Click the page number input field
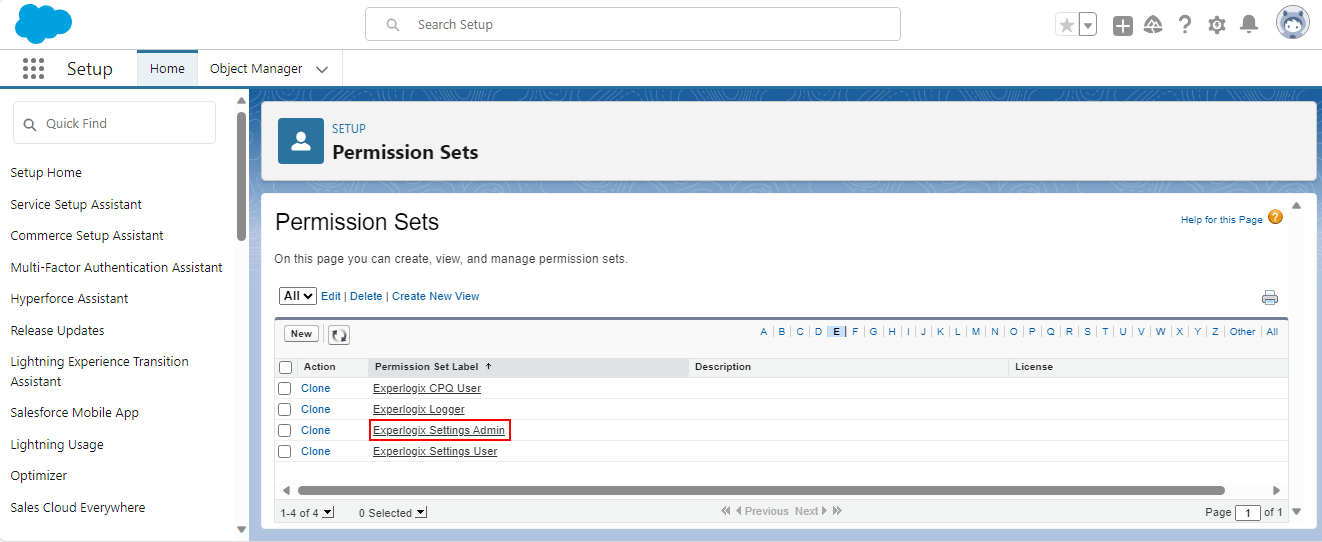The width and height of the screenshot is (1322, 542). click(x=1248, y=513)
